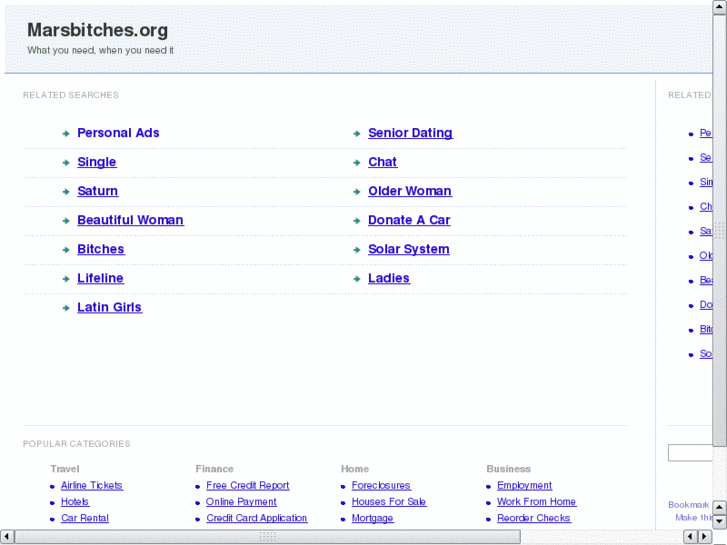Click the arrow icon beside Latin Girls

(66, 308)
